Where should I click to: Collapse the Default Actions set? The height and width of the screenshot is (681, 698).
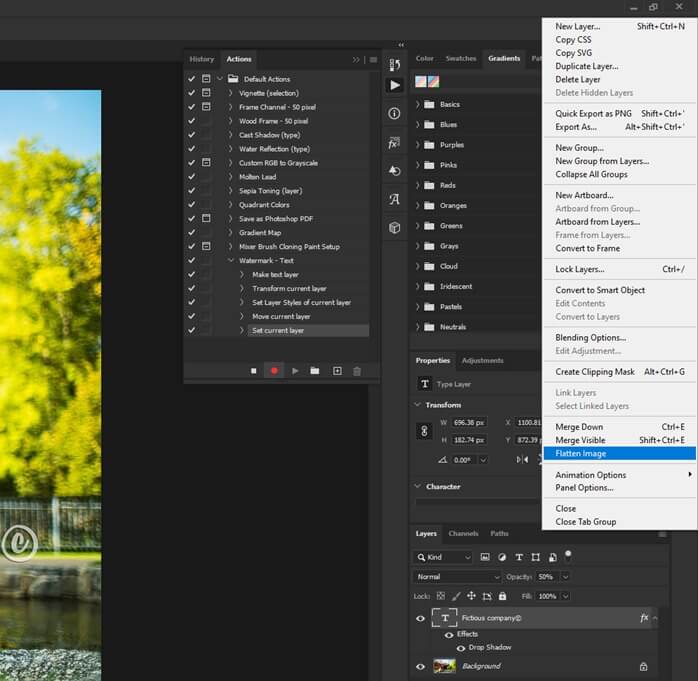click(x=219, y=79)
